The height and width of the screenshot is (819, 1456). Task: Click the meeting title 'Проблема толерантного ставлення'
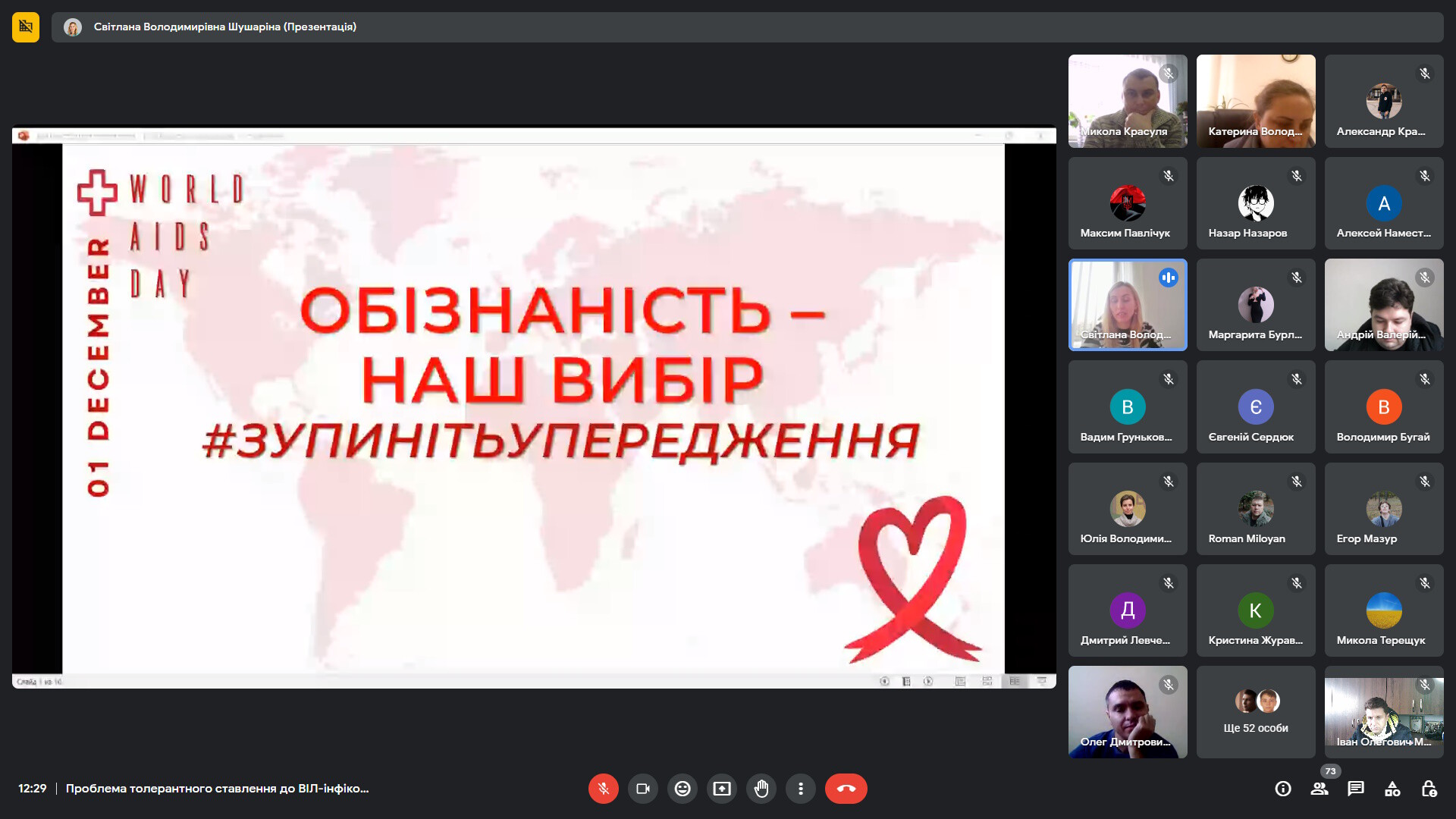tap(217, 789)
